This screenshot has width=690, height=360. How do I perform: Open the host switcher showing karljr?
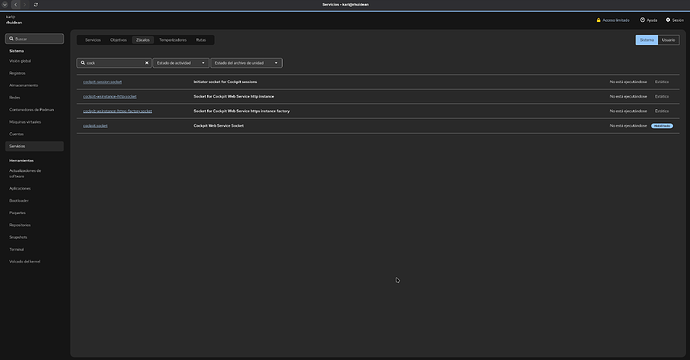click(14, 19)
